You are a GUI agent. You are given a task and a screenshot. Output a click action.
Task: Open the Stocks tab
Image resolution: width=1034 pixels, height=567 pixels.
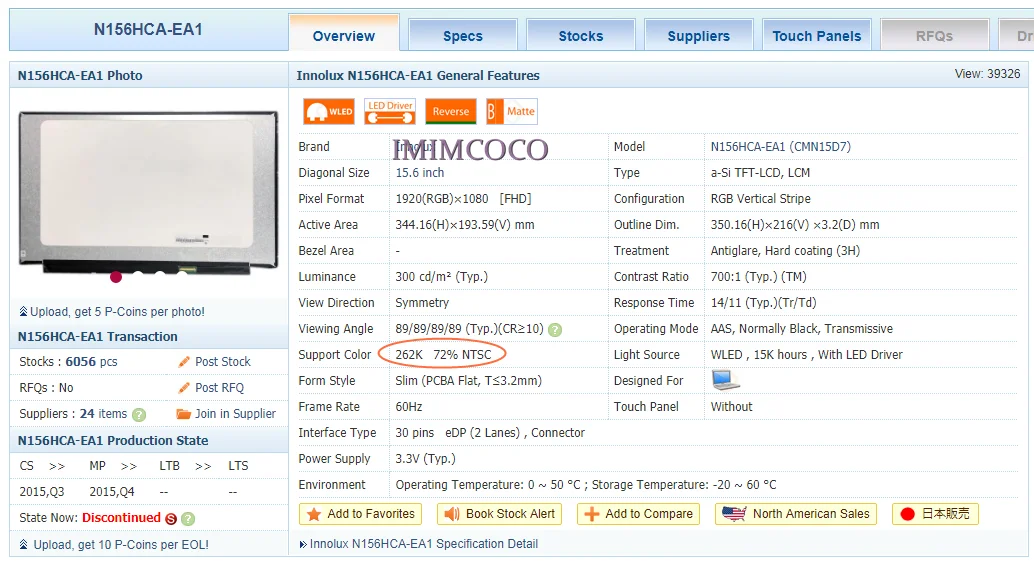coord(581,36)
